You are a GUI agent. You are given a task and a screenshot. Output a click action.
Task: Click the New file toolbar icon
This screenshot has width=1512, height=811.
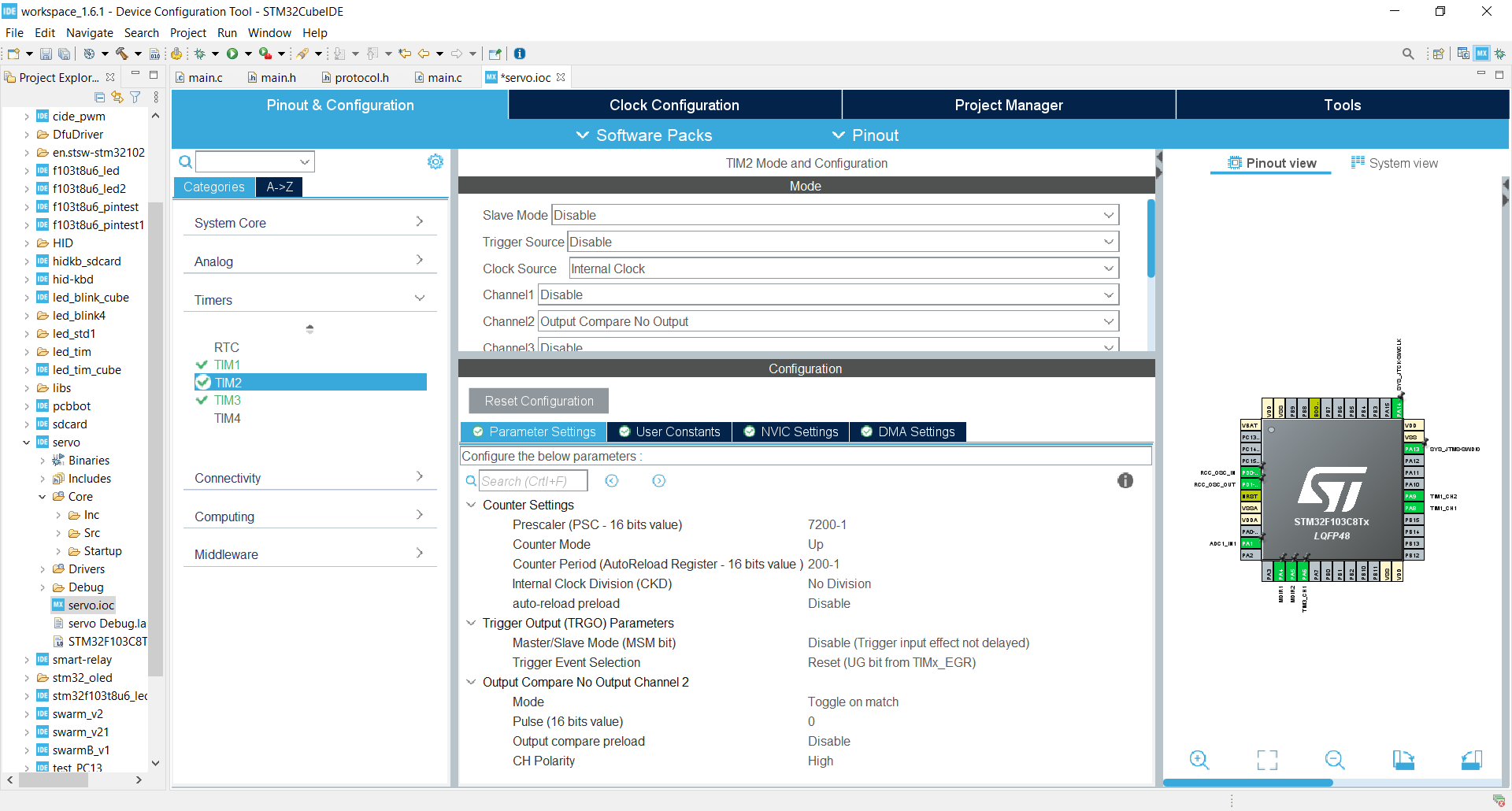click(13, 54)
